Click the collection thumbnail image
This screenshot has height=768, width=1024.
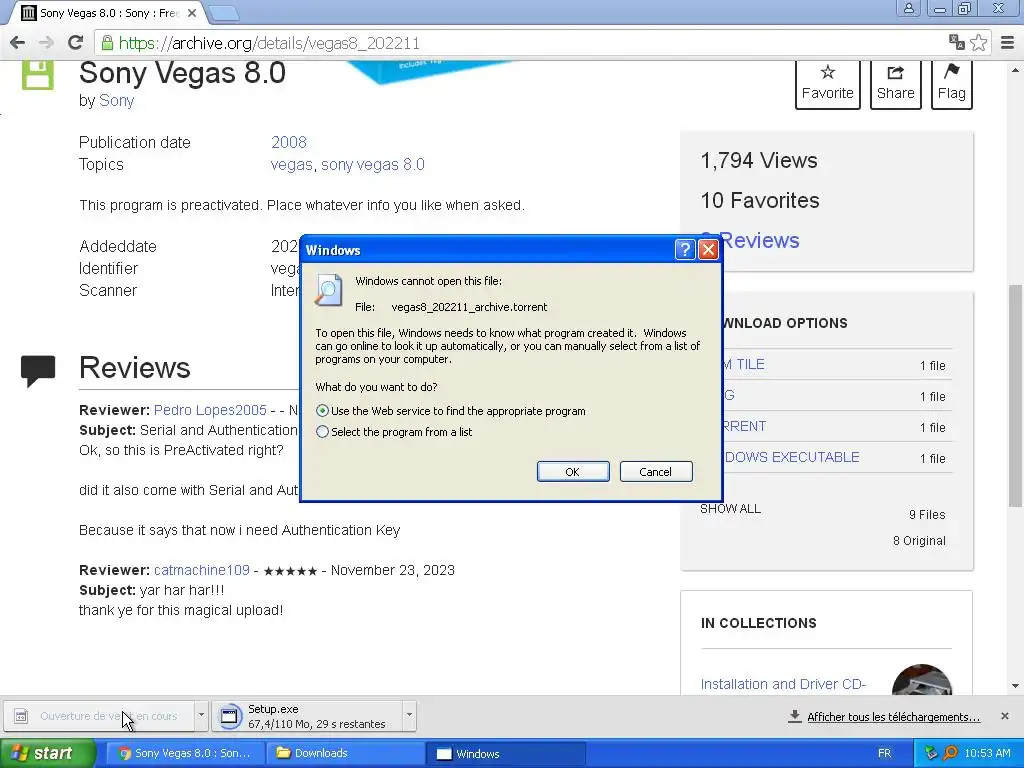point(921,680)
